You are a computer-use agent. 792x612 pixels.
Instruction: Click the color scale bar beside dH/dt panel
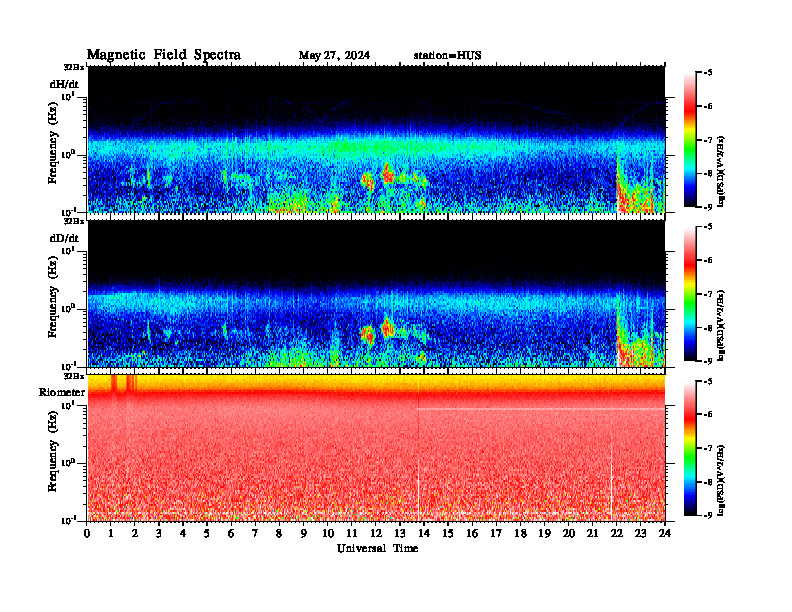tap(690, 140)
